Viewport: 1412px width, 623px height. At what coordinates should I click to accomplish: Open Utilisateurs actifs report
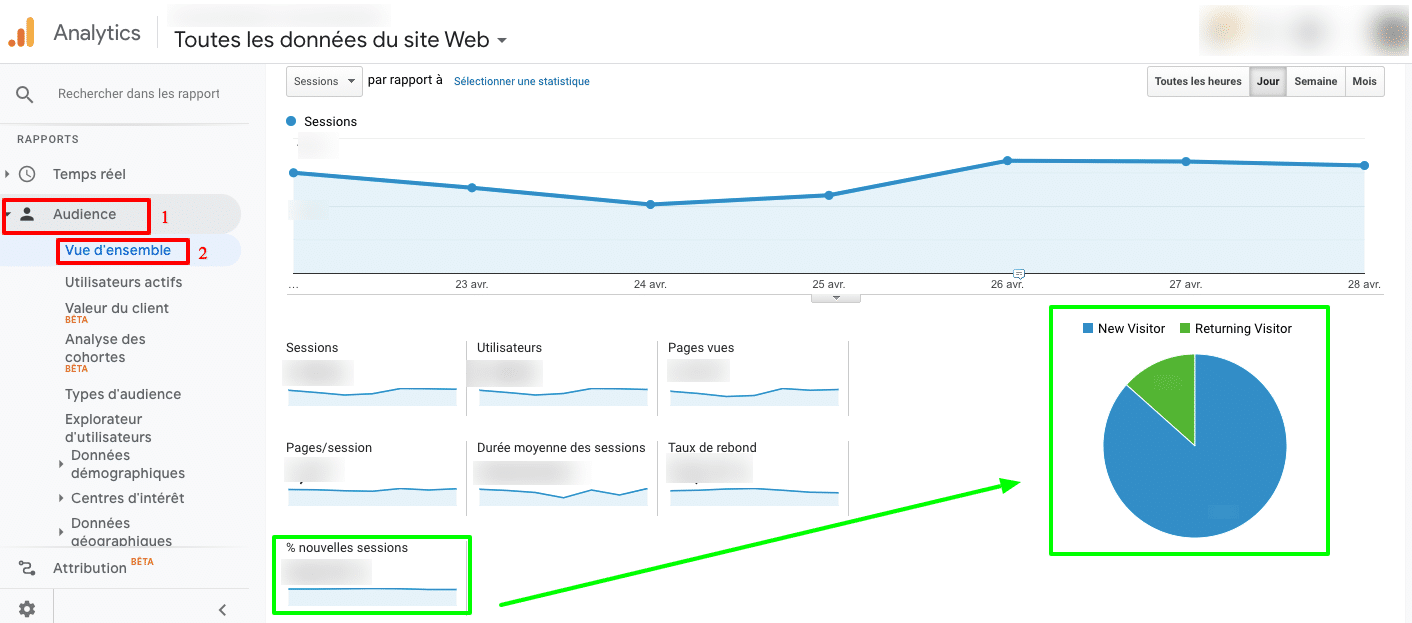(124, 282)
